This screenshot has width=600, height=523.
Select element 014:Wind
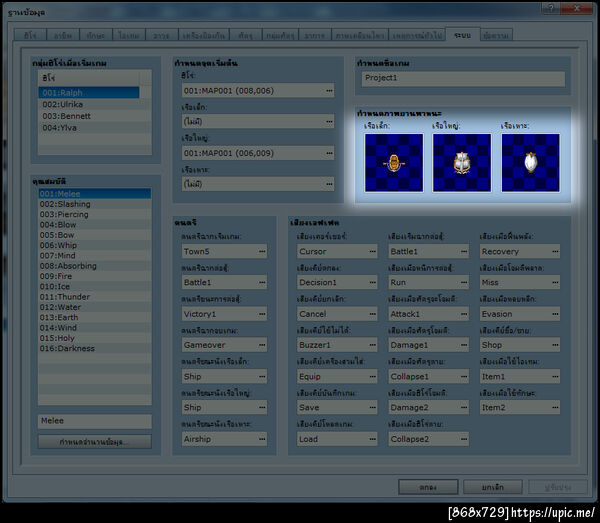coord(95,328)
